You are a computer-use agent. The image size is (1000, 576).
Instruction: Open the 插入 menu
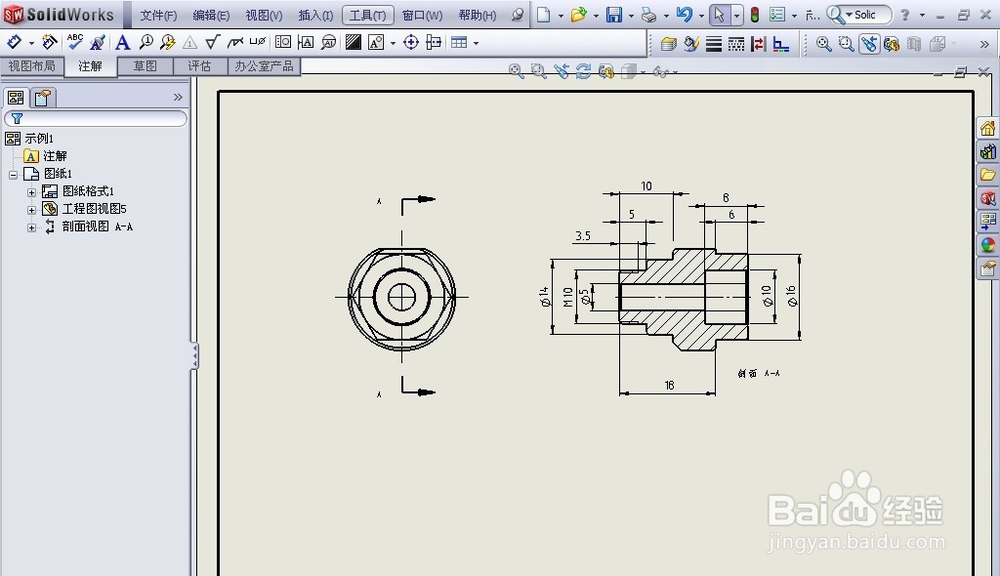[x=315, y=14]
